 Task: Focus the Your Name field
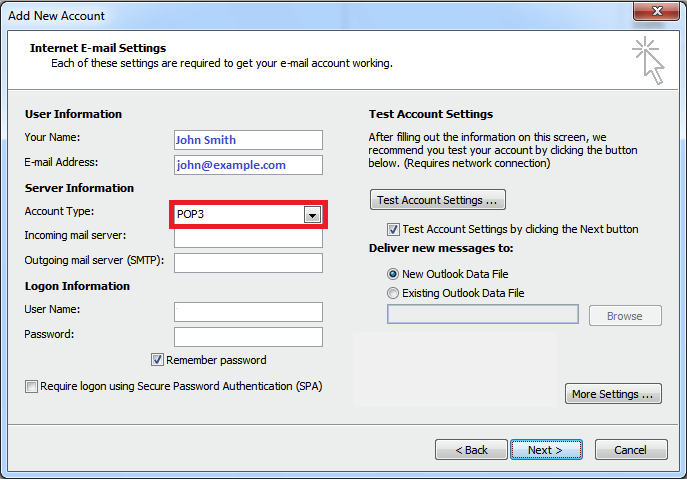(248, 140)
